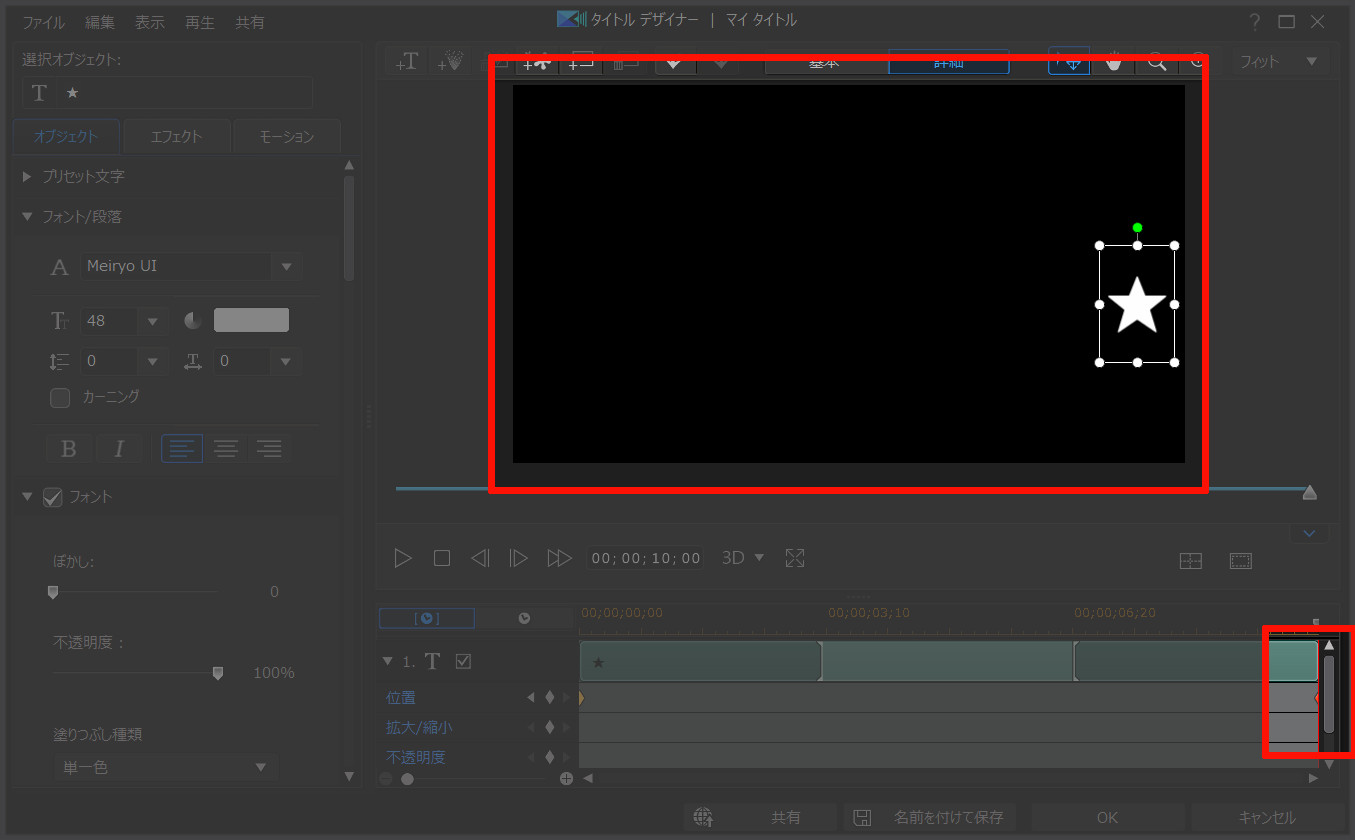1355x840 pixels.
Task: Open the フィット zoom dropdown
Action: click(x=1279, y=62)
